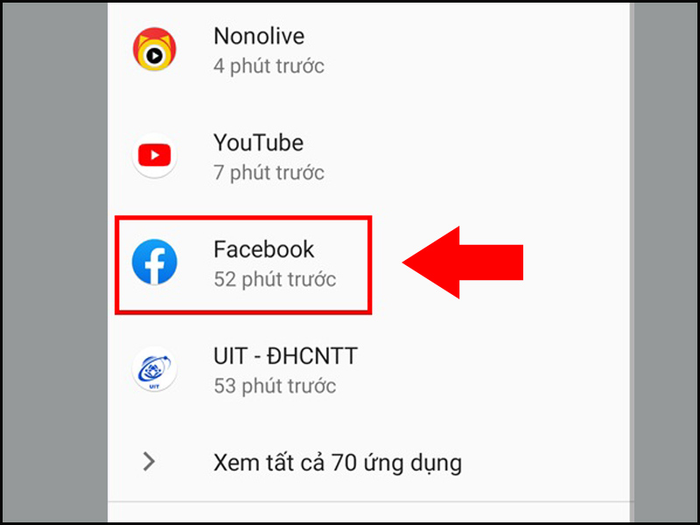Image resolution: width=700 pixels, height=525 pixels.
Task: Click empty row space right of UIT - ĐHCNTT
Action: 491,369
